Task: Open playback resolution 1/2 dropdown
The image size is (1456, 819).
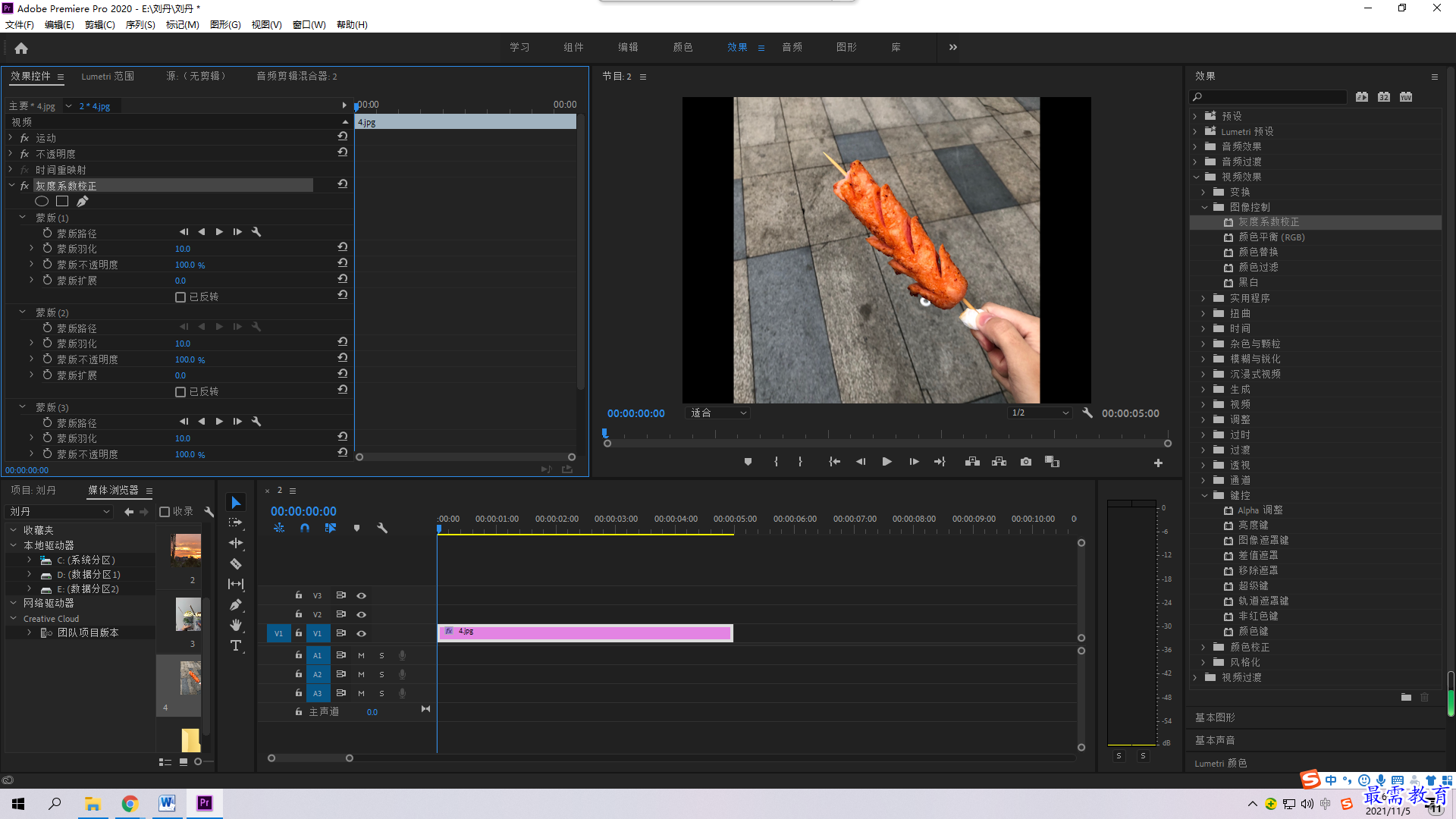Action: (1040, 413)
